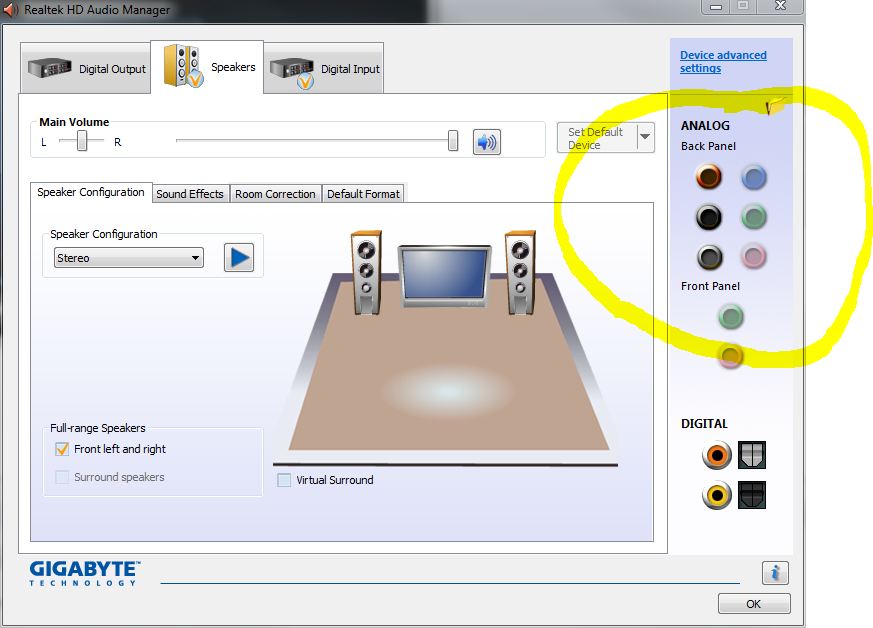Click the right front speaker in room
Image resolution: width=873 pixels, height=628 pixels.
pos(521,273)
